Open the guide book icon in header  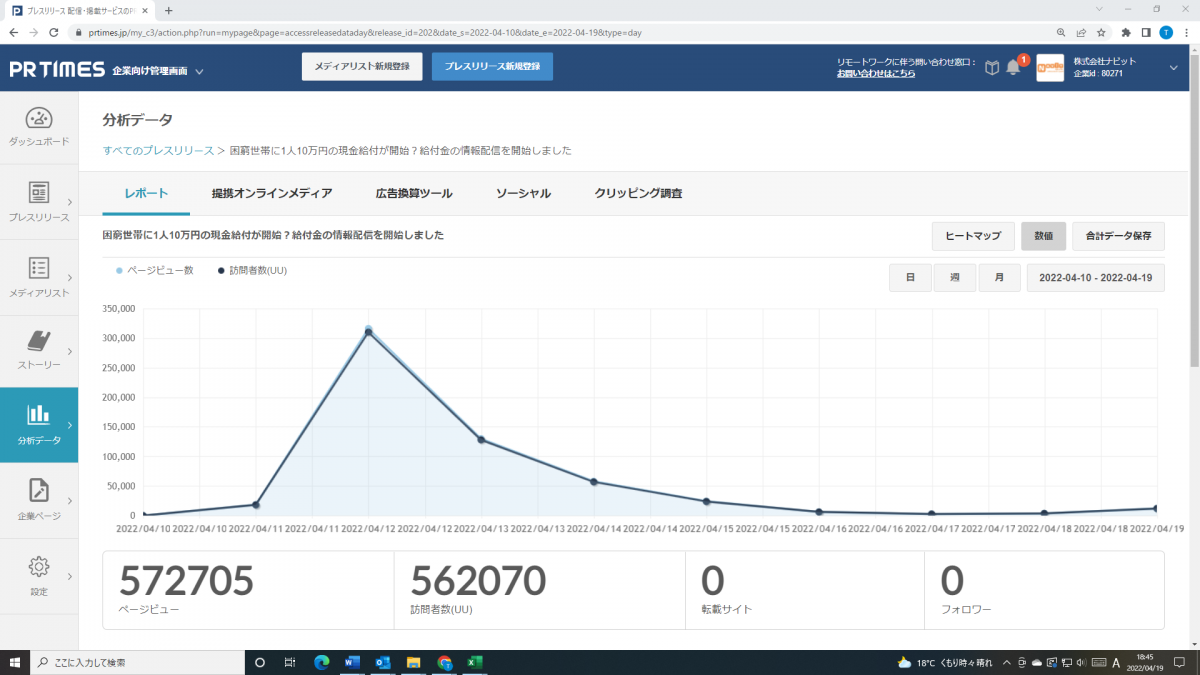click(991, 68)
